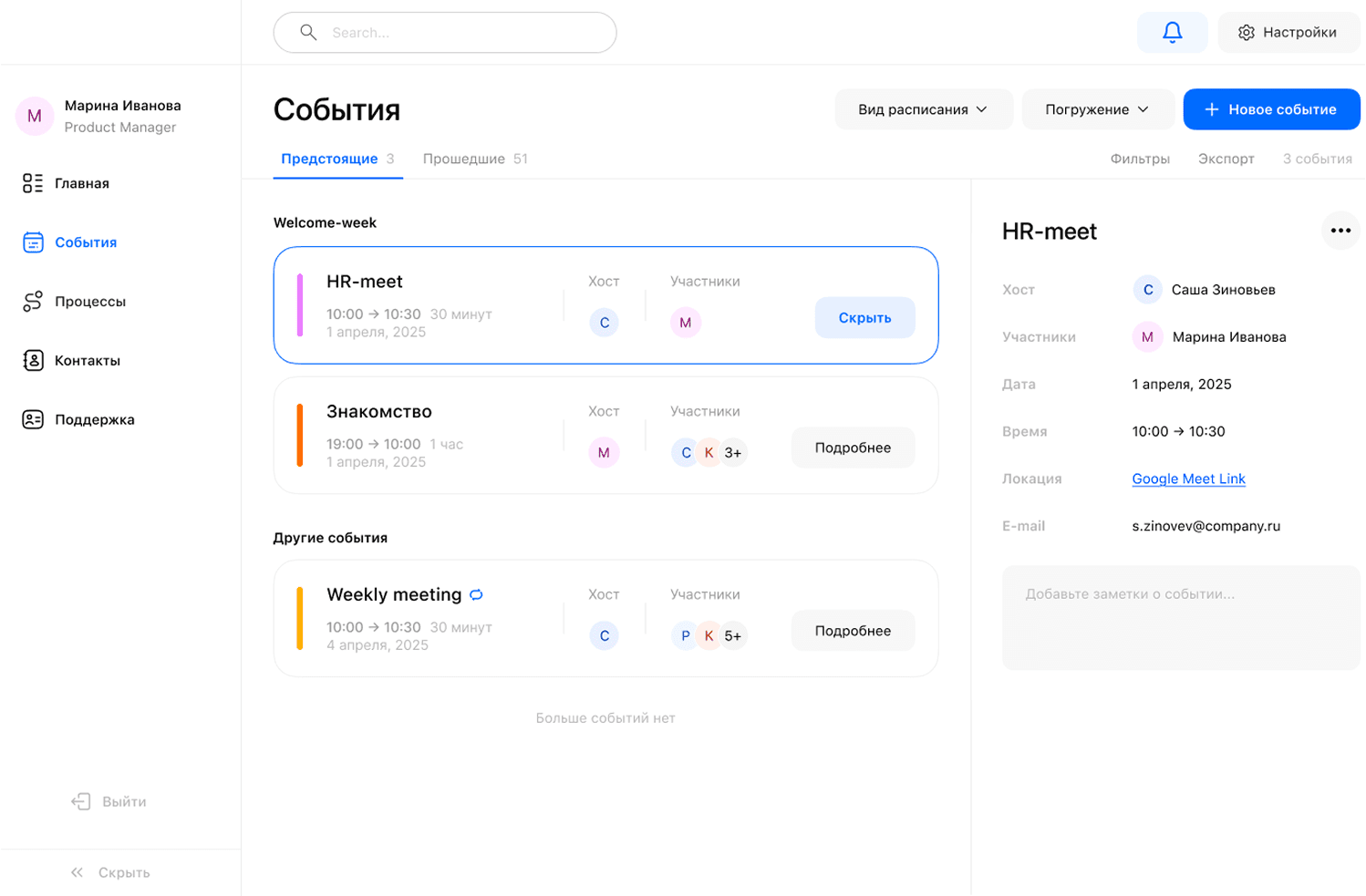Screen dimensions: 1366x896
Task: Show details for Знакомство event
Action: coord(853,448)
